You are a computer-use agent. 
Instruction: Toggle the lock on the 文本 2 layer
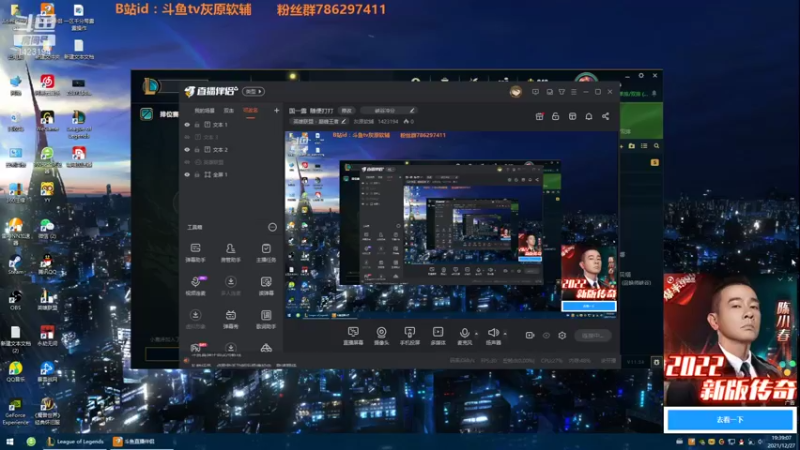(197, 149)
